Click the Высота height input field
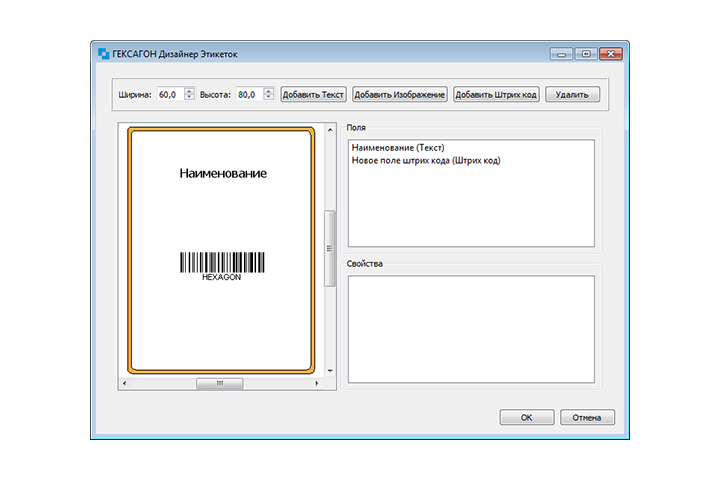The width and height of the screenshot is (720, 480). (x=247, y=95)
